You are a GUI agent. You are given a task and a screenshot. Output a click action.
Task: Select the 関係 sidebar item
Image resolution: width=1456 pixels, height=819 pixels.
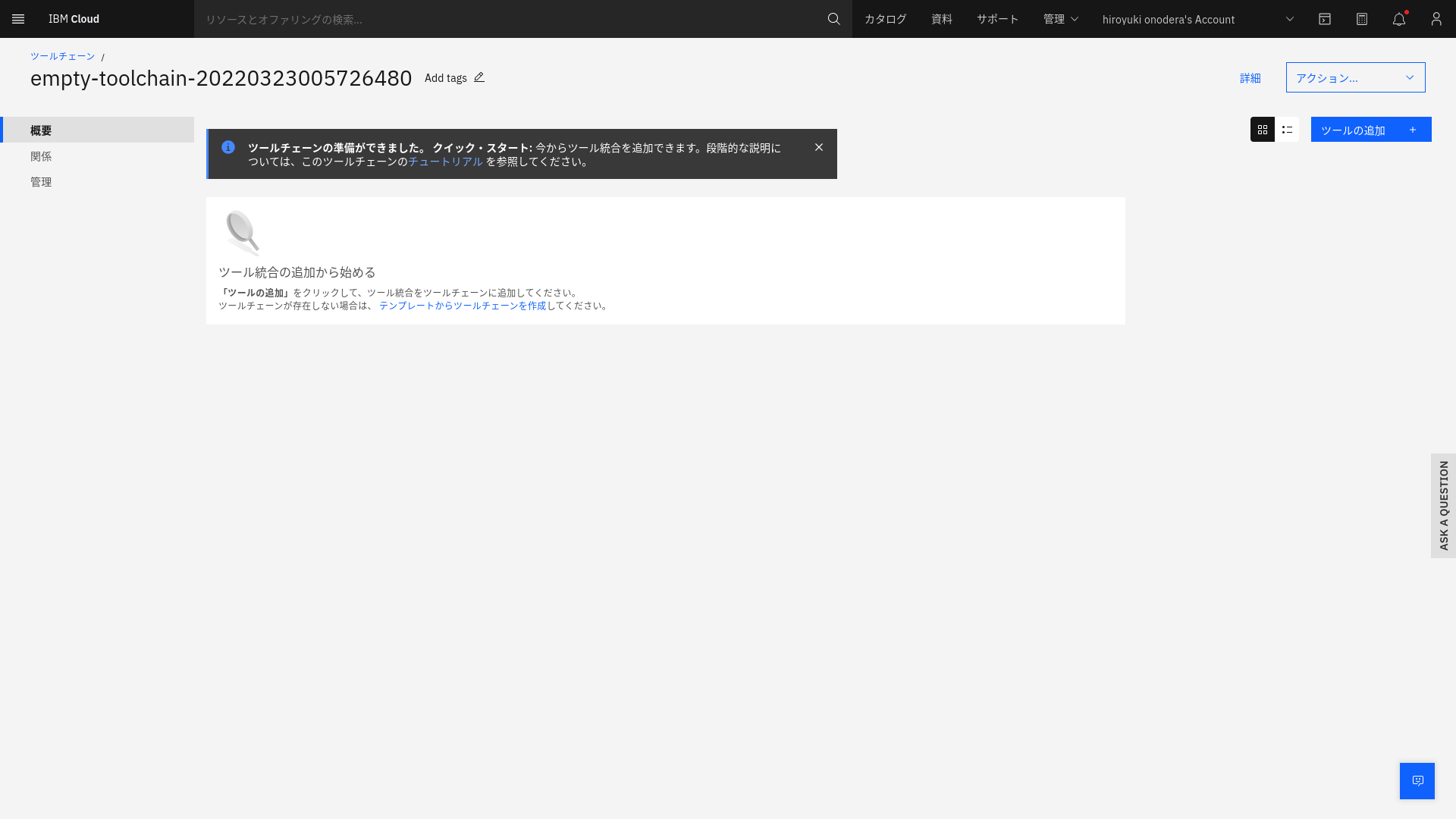pos(41,156)
